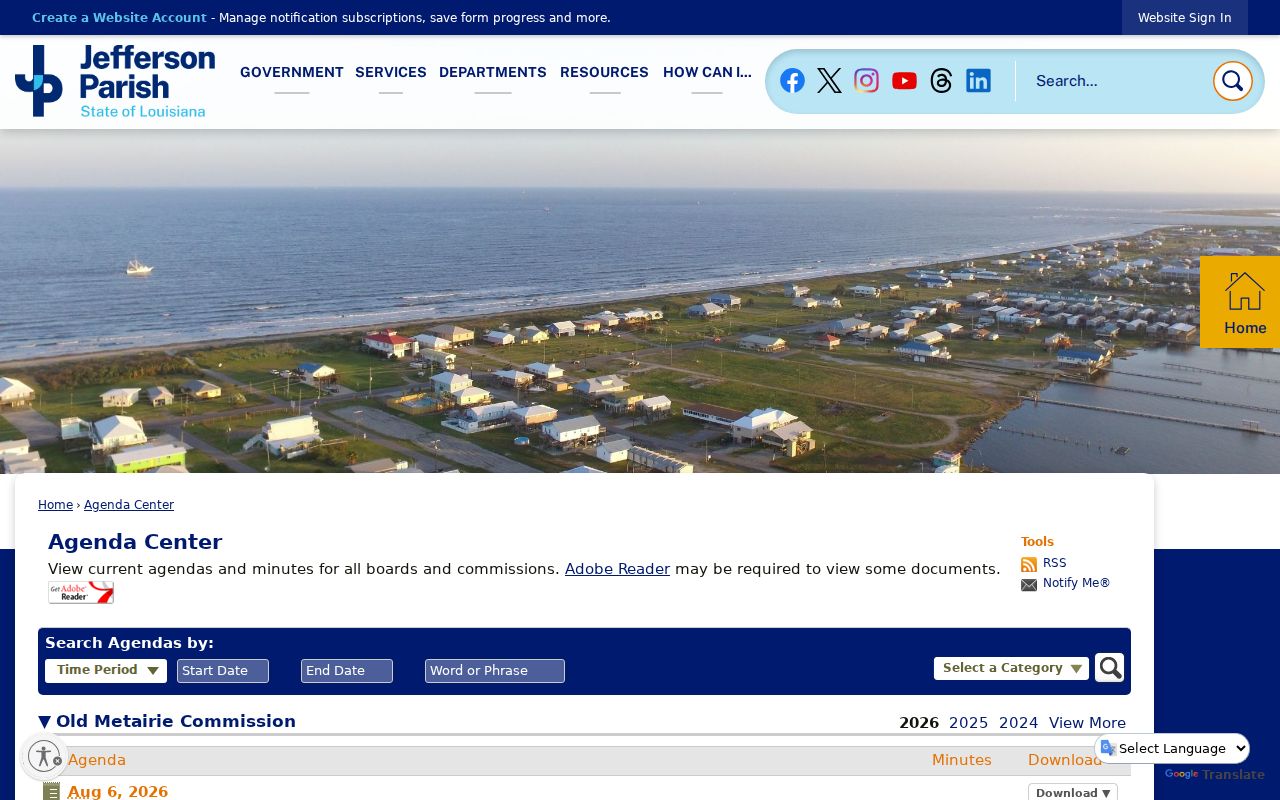Open the Government menu
The width and height of the screenshot is (1280, 800).
pos(292,73)
